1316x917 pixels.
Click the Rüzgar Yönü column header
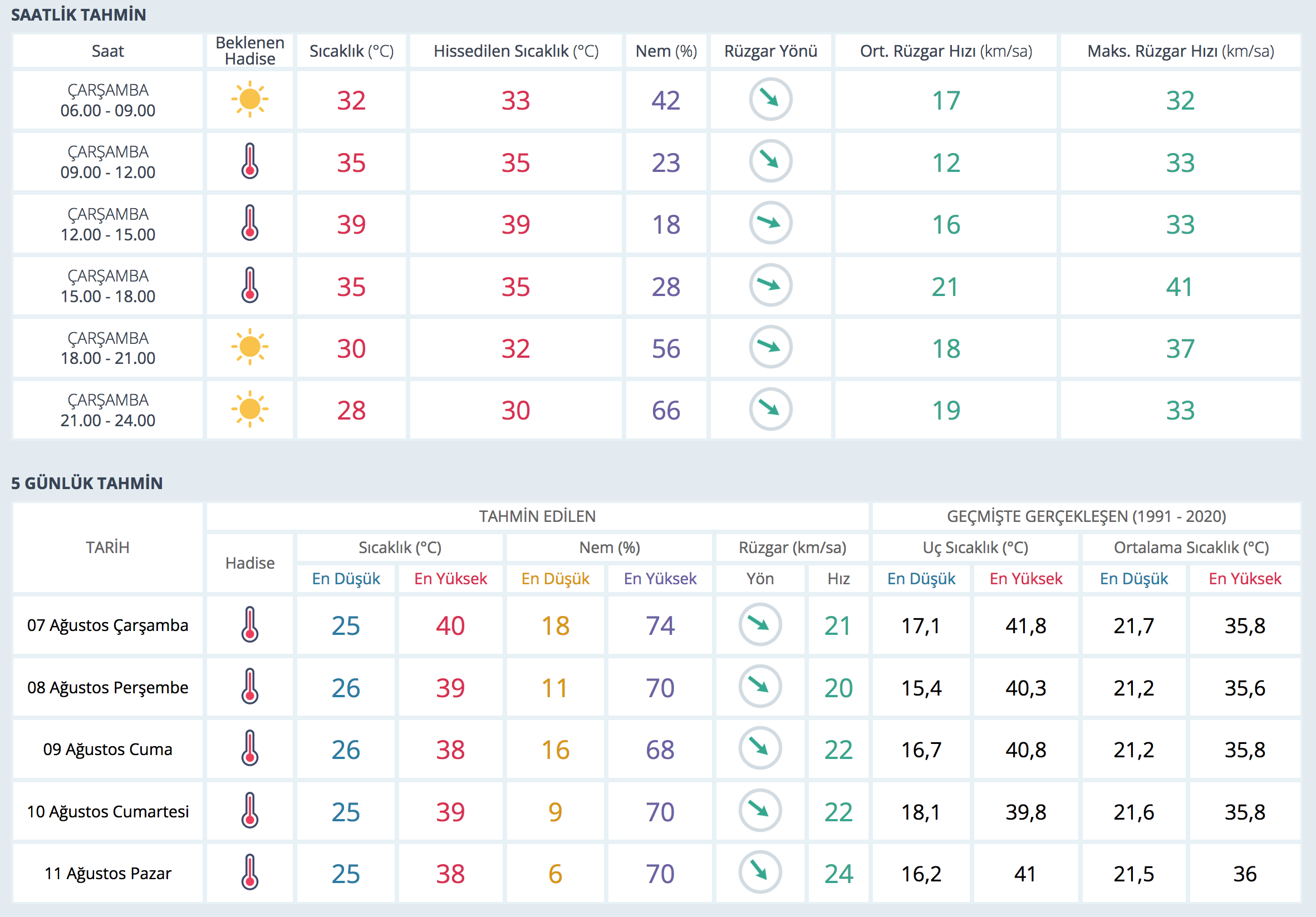pos(770,51)
